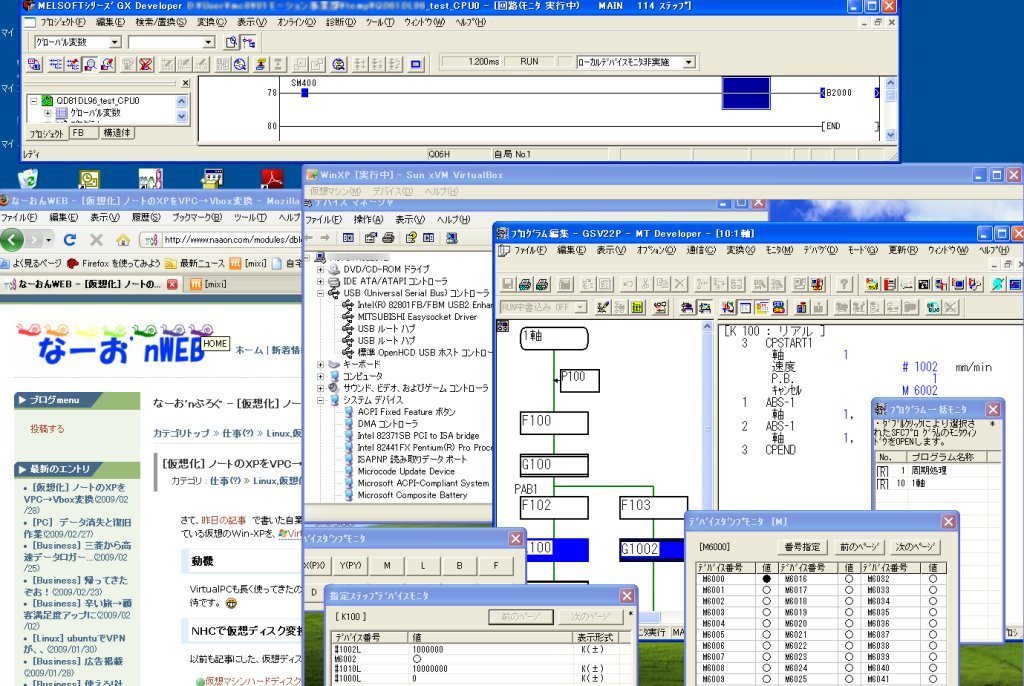The width and height of the screenshot is (1024, 686).
Task: Toggle M6000 device indicator circle
Action: (x=766, y=579)
